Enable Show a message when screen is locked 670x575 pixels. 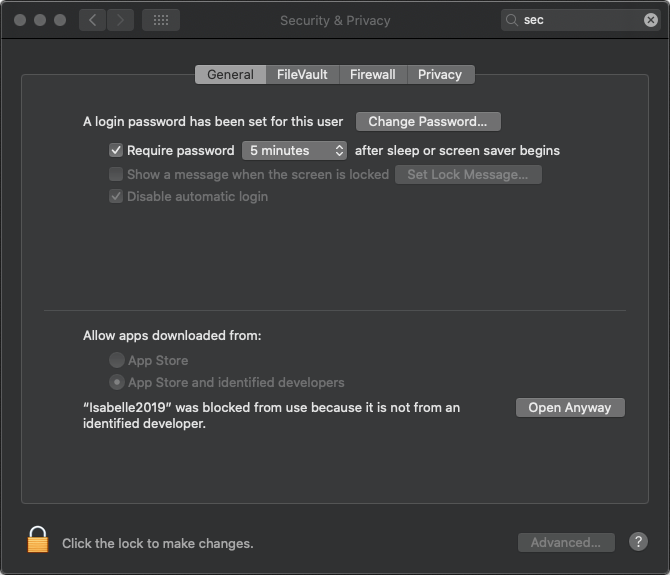pos(116,174)
